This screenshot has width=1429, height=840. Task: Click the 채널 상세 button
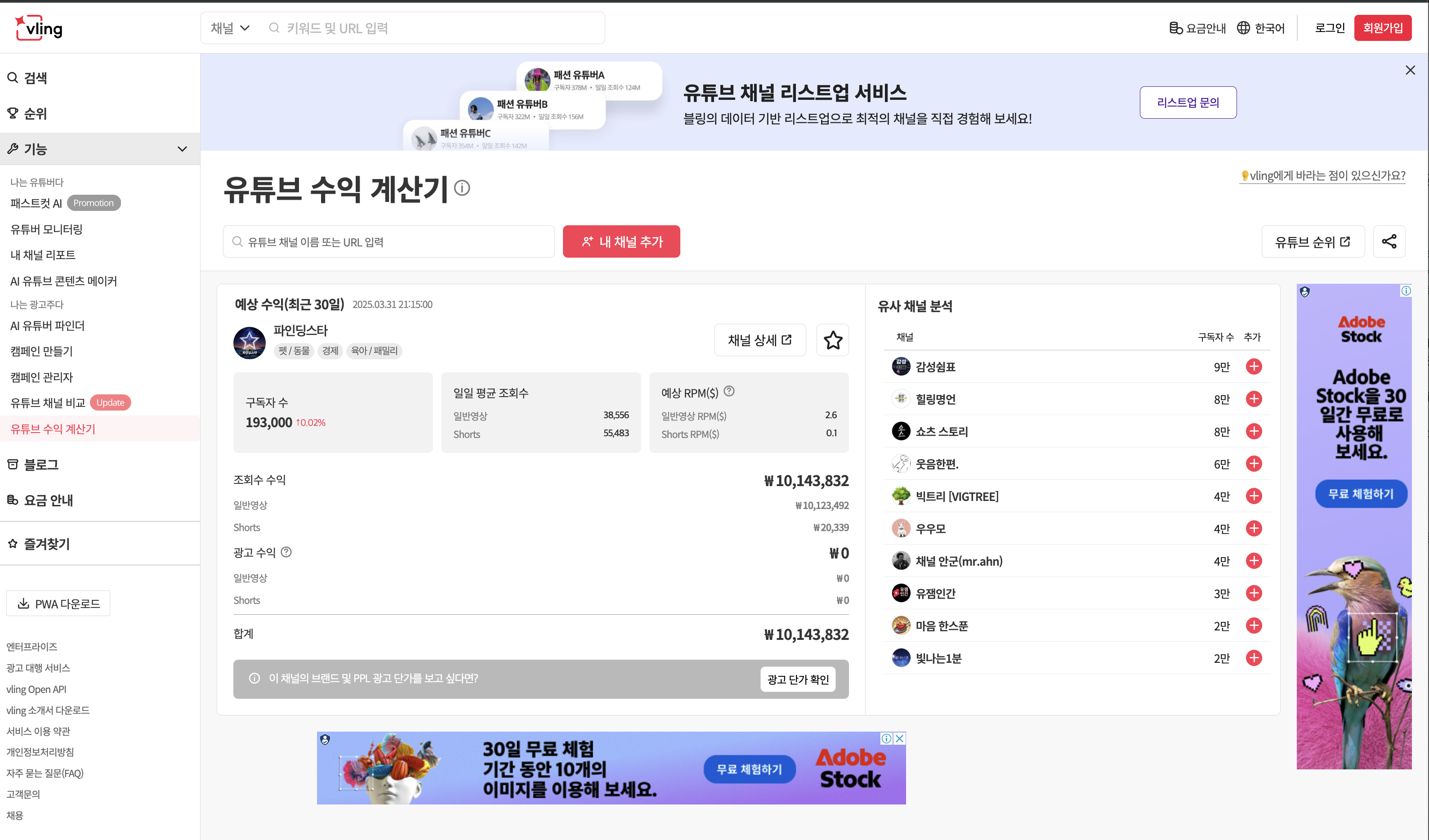point(760,340)
